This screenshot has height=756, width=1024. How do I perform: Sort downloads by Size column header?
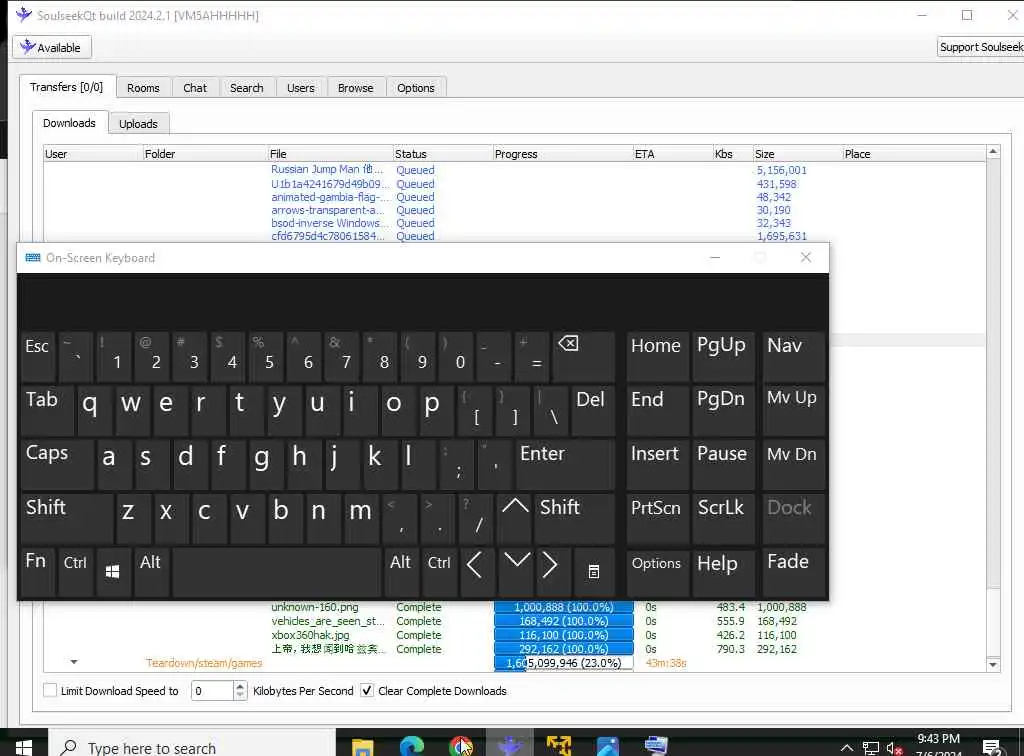tap(797, 154)
